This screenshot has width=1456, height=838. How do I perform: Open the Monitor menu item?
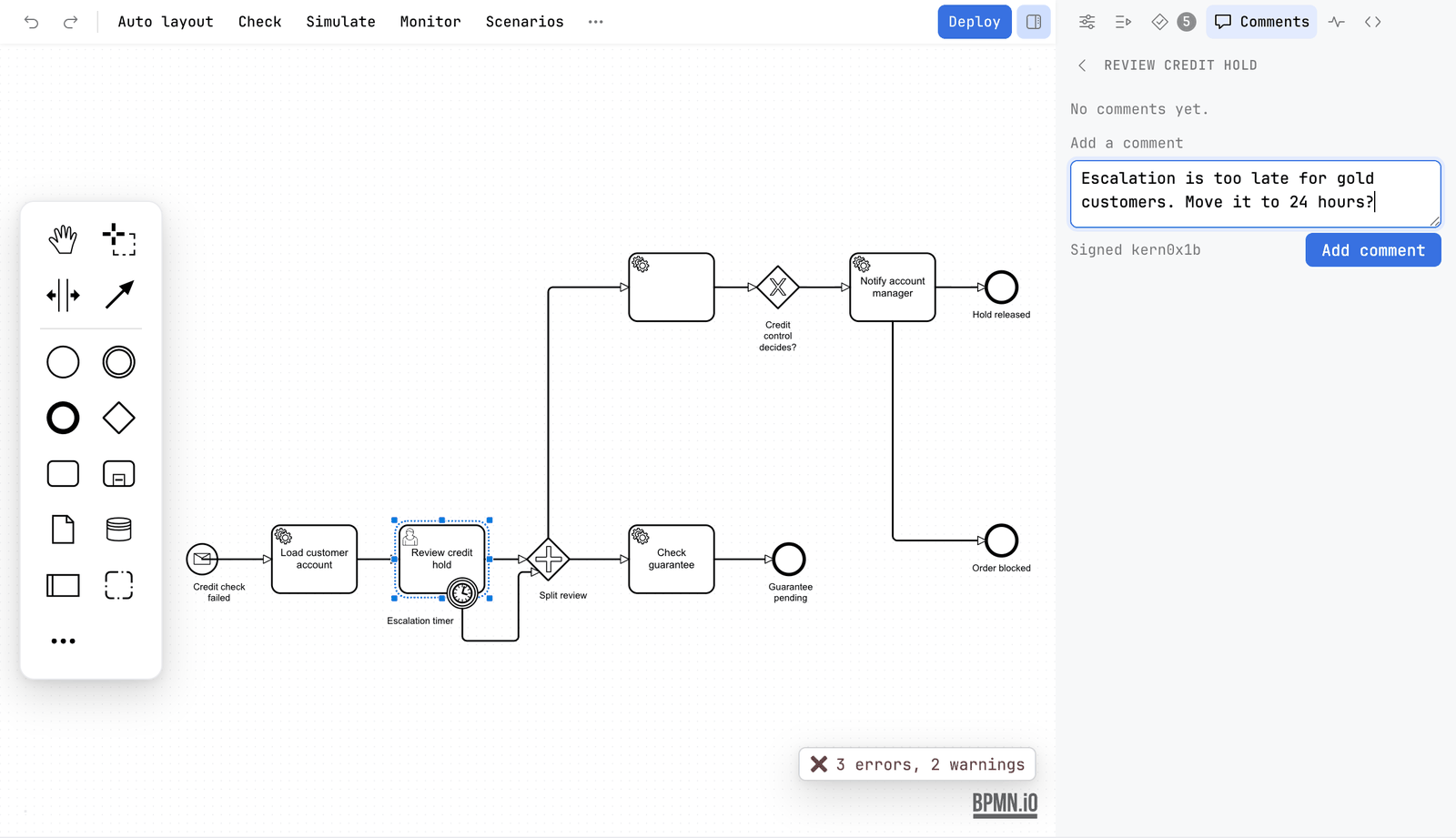(x=430, y=22)
